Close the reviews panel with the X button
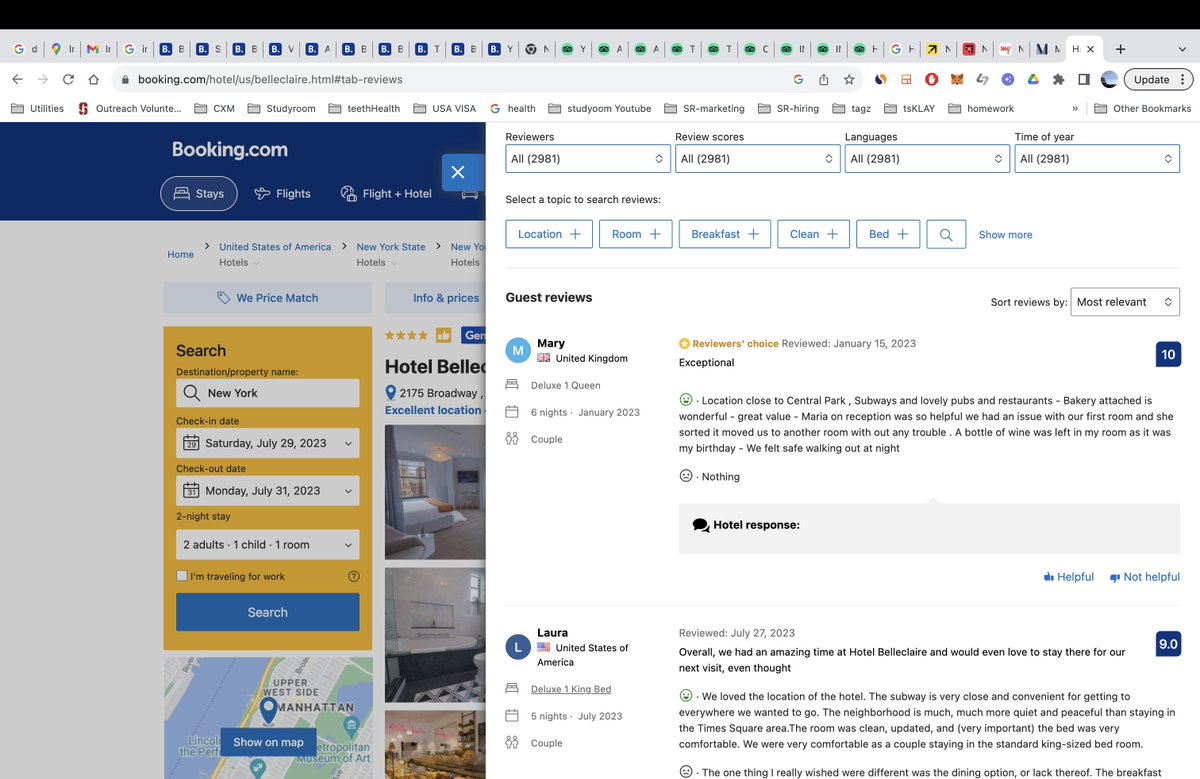The image size is (1200, 779). [458, 172]
